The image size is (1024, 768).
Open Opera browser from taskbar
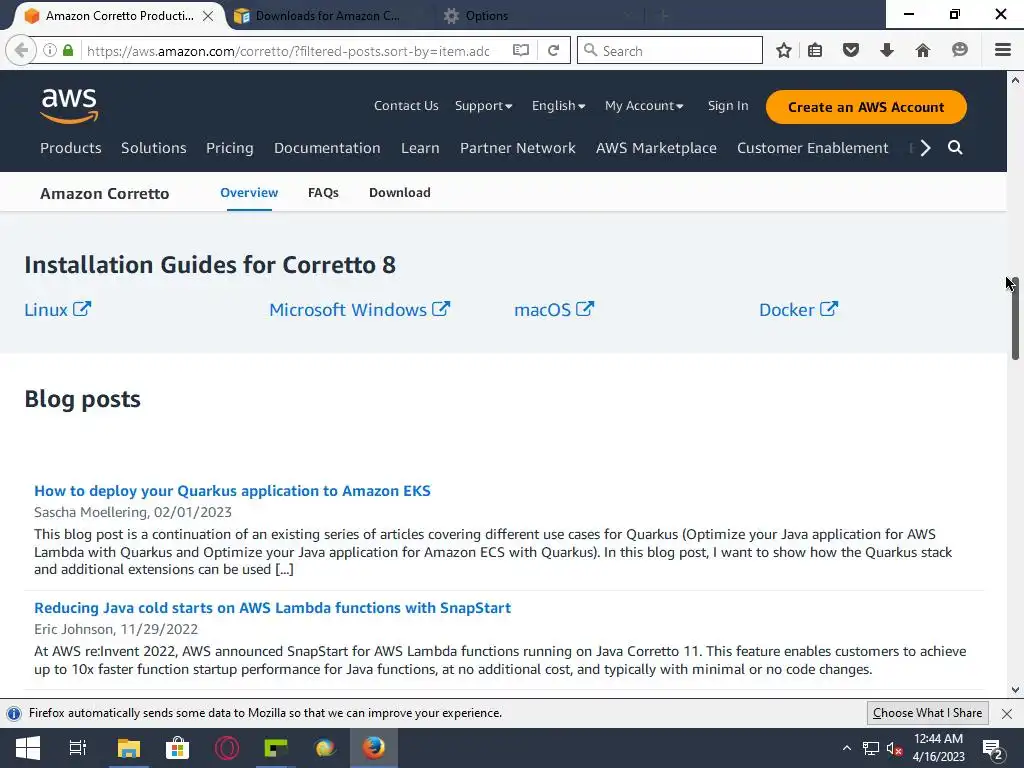(x=227, y=748)
